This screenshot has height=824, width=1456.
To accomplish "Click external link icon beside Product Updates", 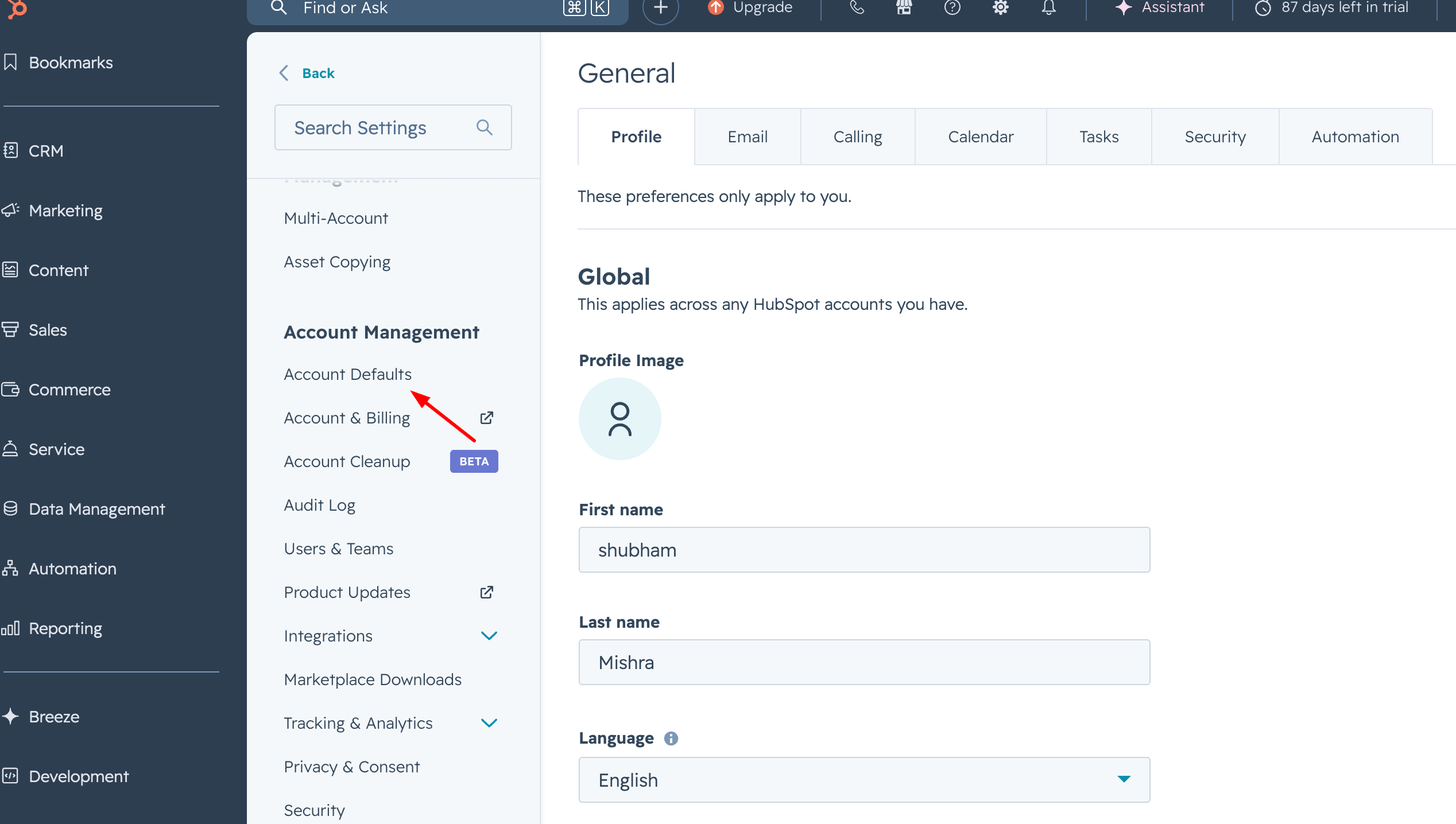I will 486,592.
